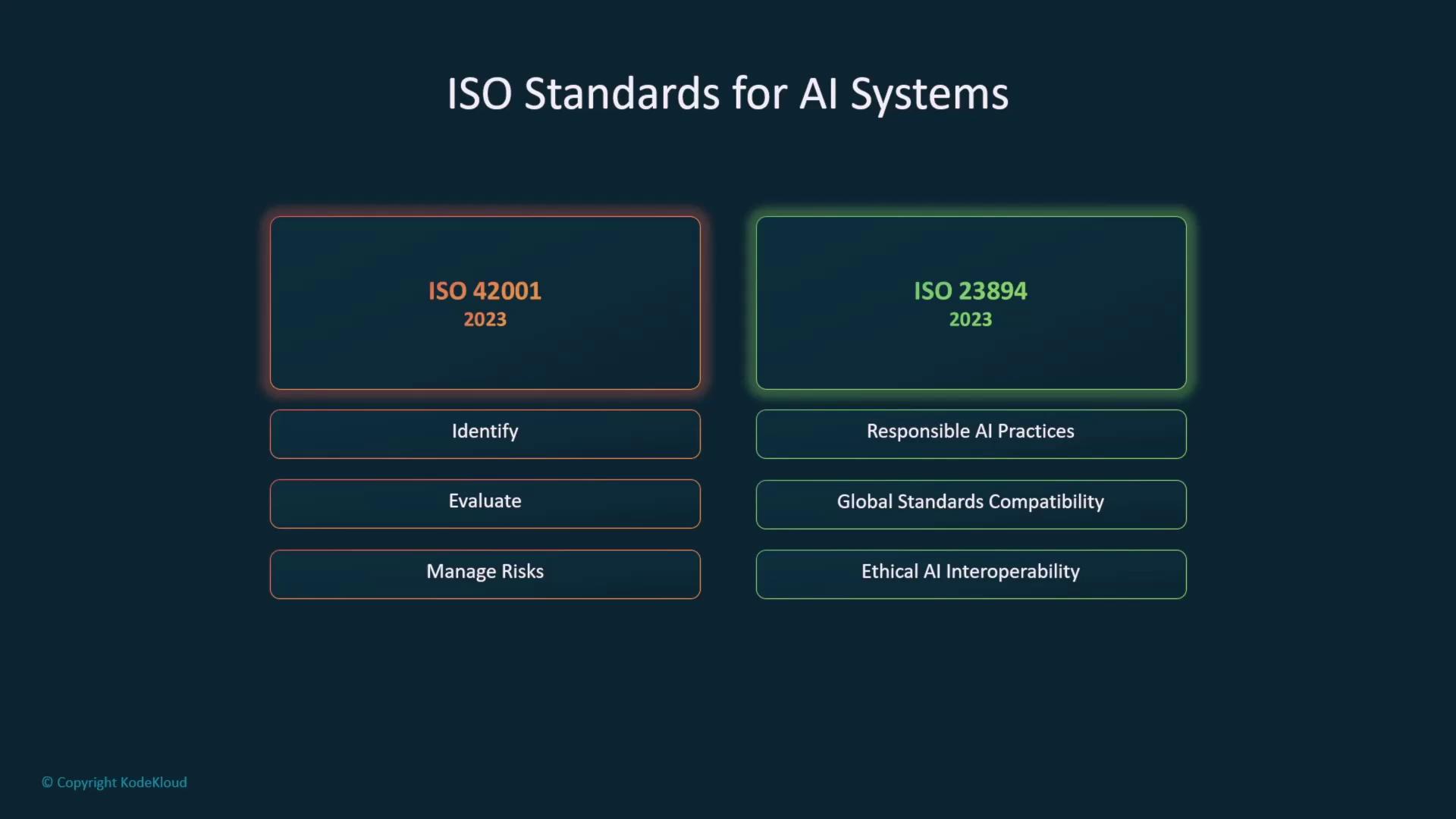1456x819 pixels.
Task: Select the green ISO 23894 heading text
Action: click(970, 291)
